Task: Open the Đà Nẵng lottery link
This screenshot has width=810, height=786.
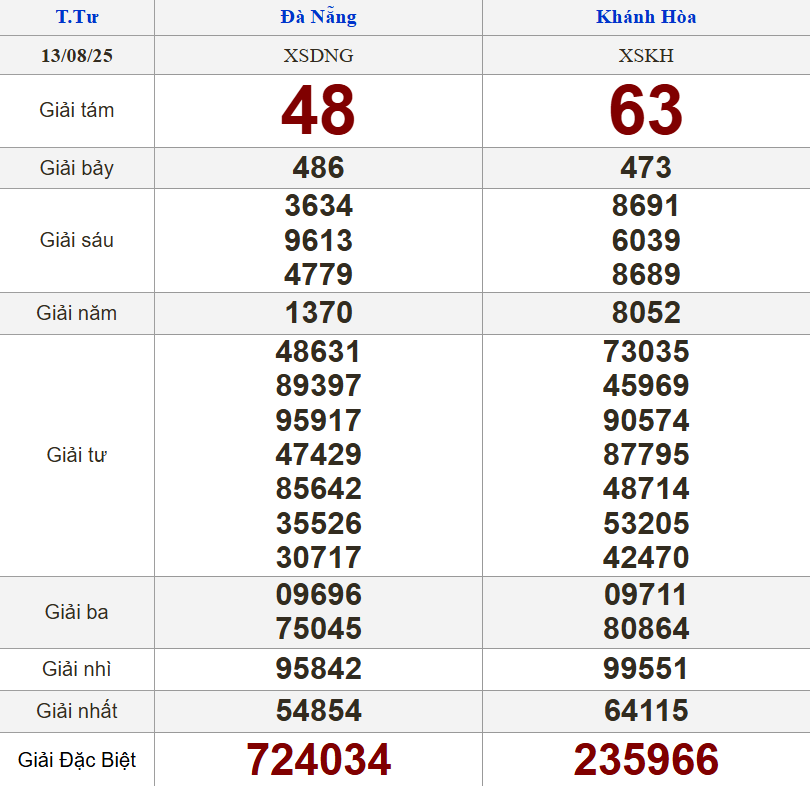Action: pyautogui.click(x=318, y=17)
